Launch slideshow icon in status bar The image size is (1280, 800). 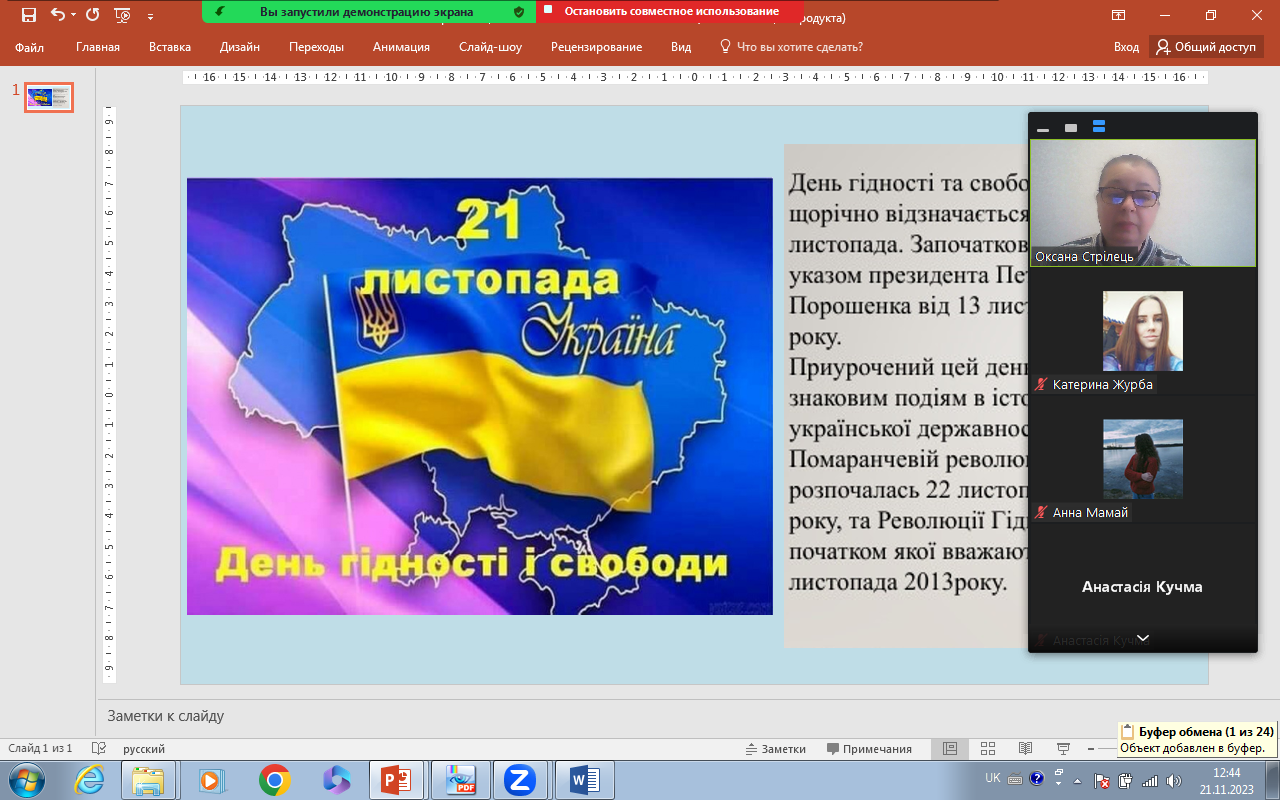click(x=1062, y=748)
